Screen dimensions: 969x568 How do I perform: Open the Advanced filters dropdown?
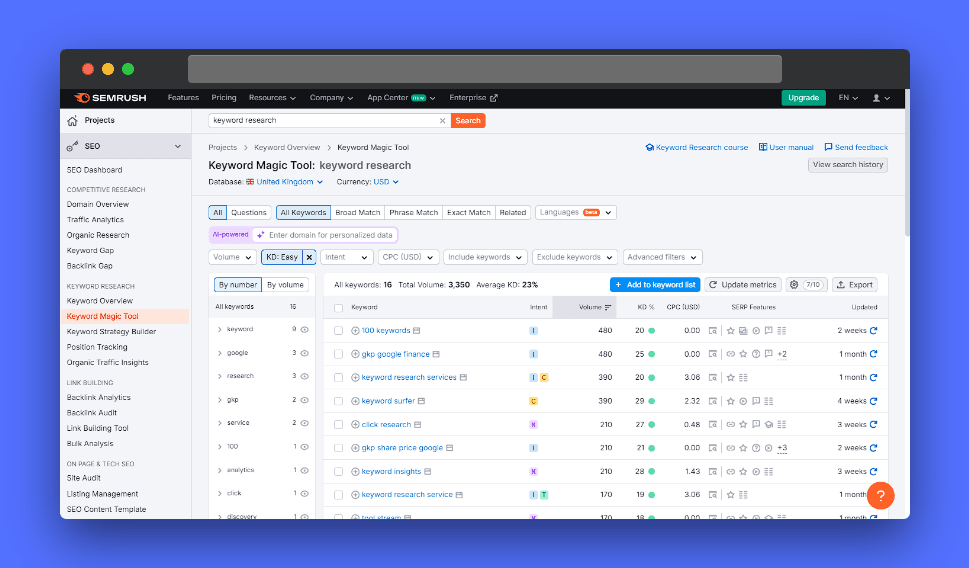pyautogui.click(x=662, y=257)
